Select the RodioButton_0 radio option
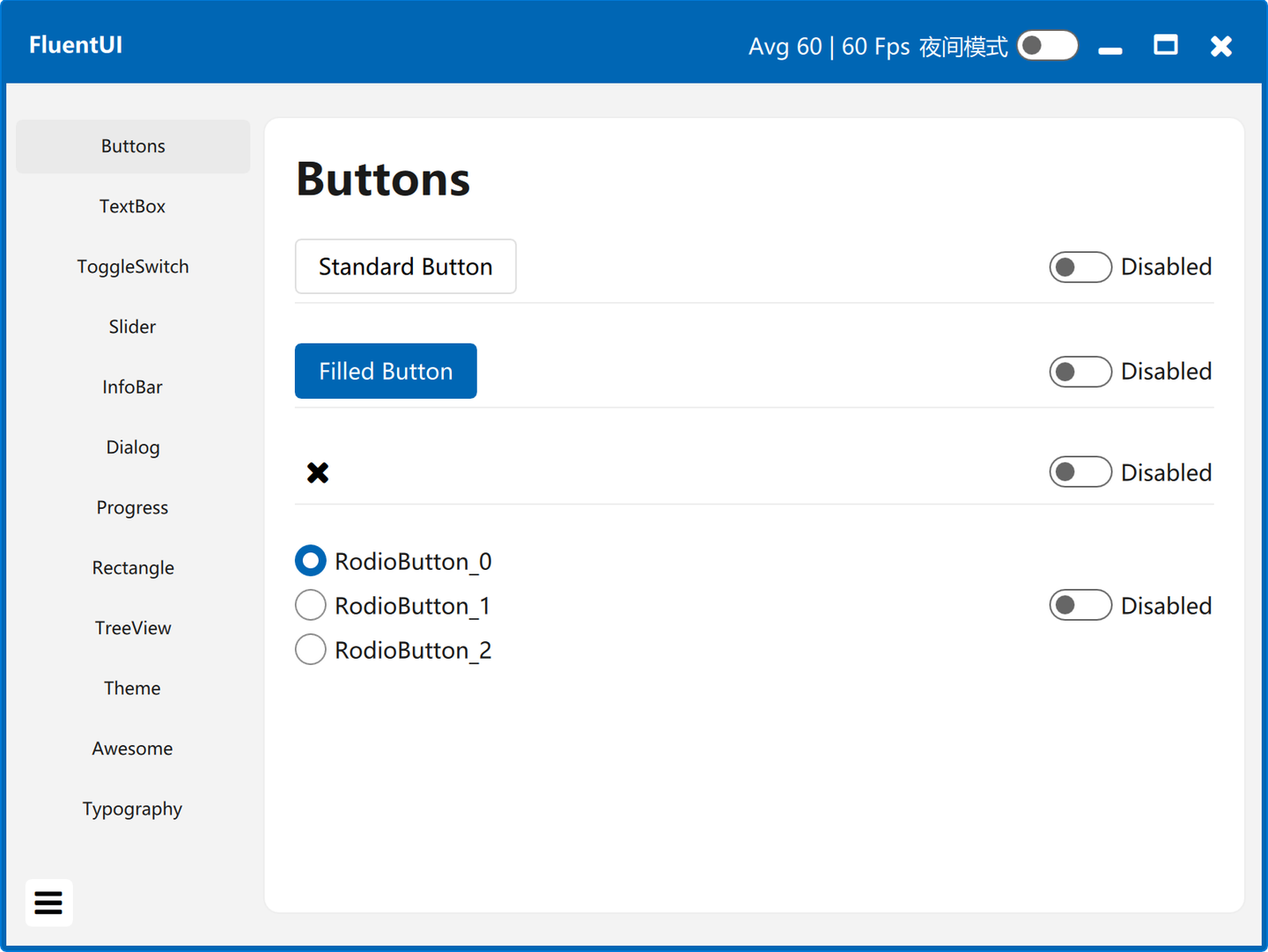The width and height of the screenshot is (1268, 952). pyautogui.click(x=311, y=561)
